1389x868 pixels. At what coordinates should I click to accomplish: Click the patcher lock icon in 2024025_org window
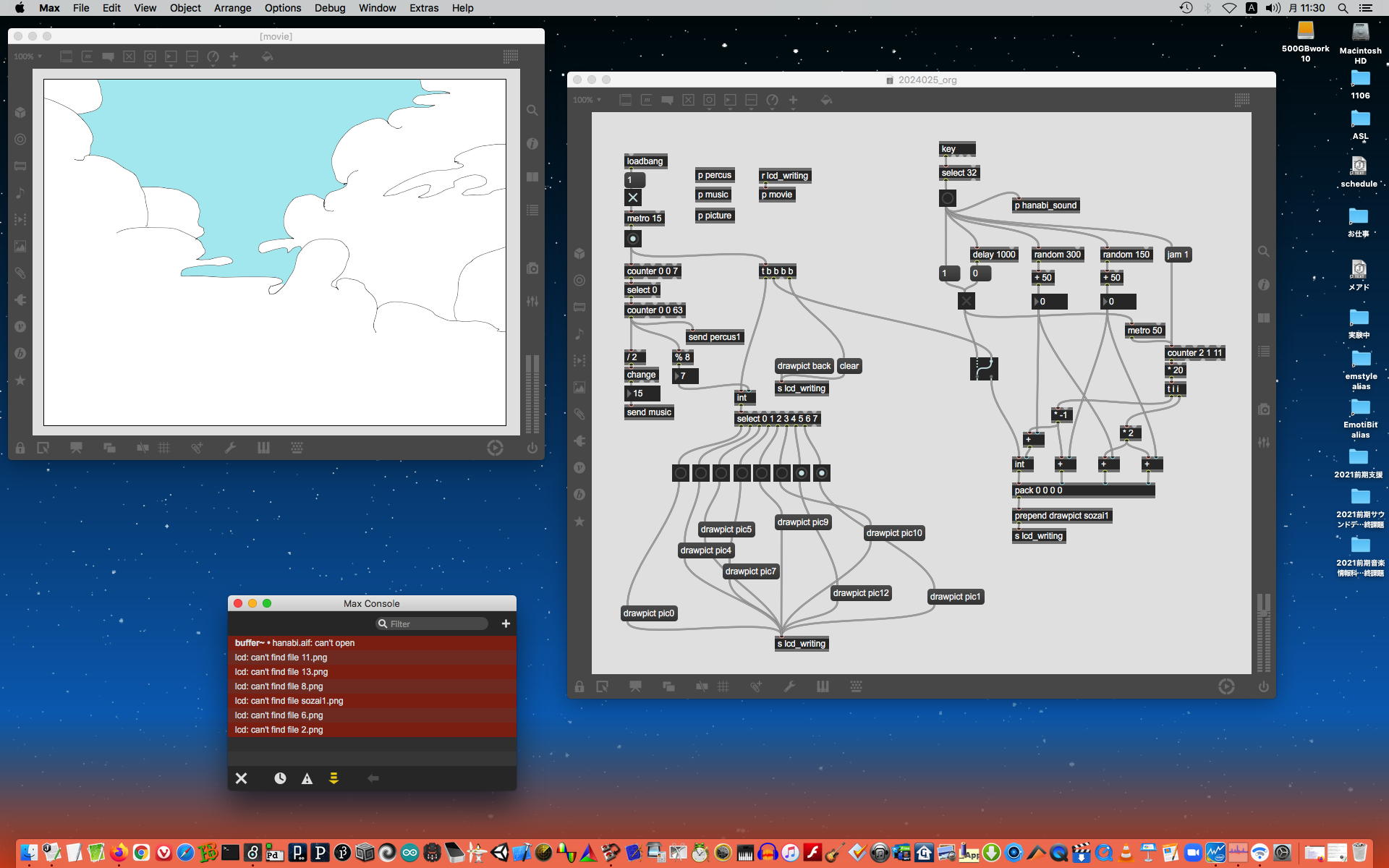[x=579, y=686]
